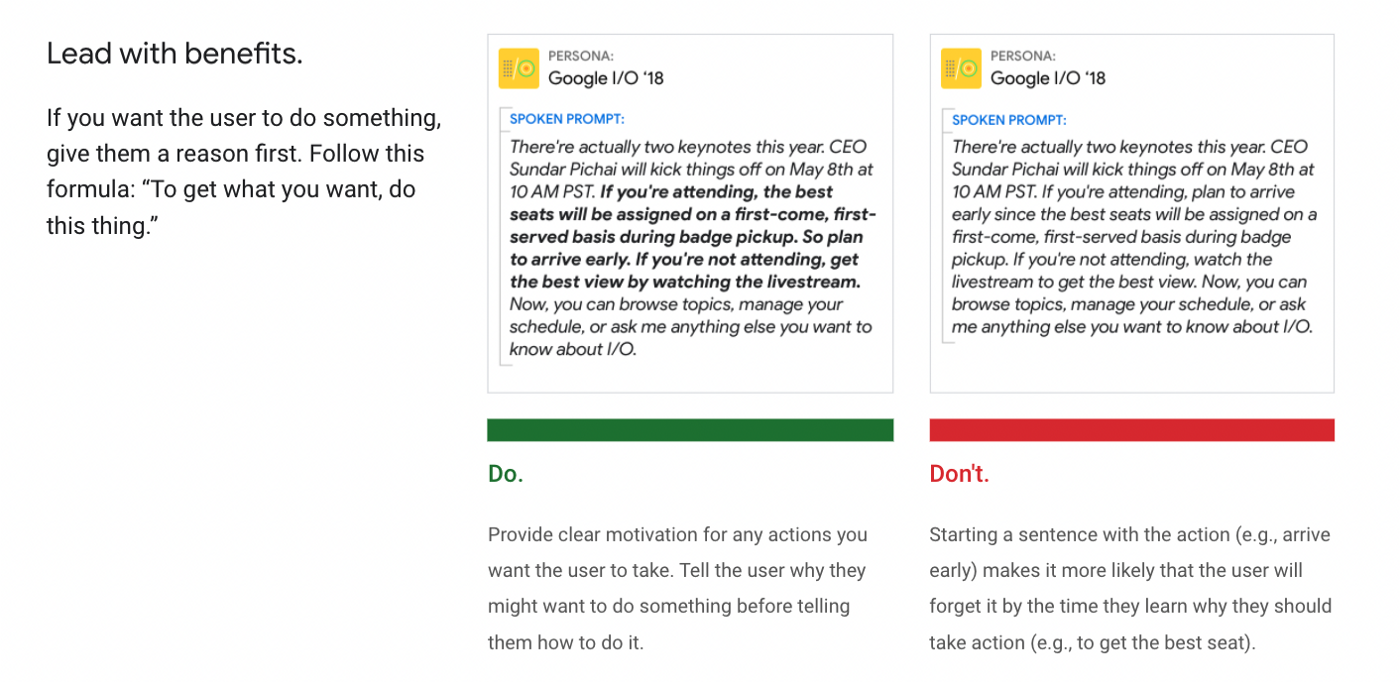Screen dimensions: 1400x682
Task: Click the "Starting a sentence with the action" paragraph
Action: point(1131,588)
